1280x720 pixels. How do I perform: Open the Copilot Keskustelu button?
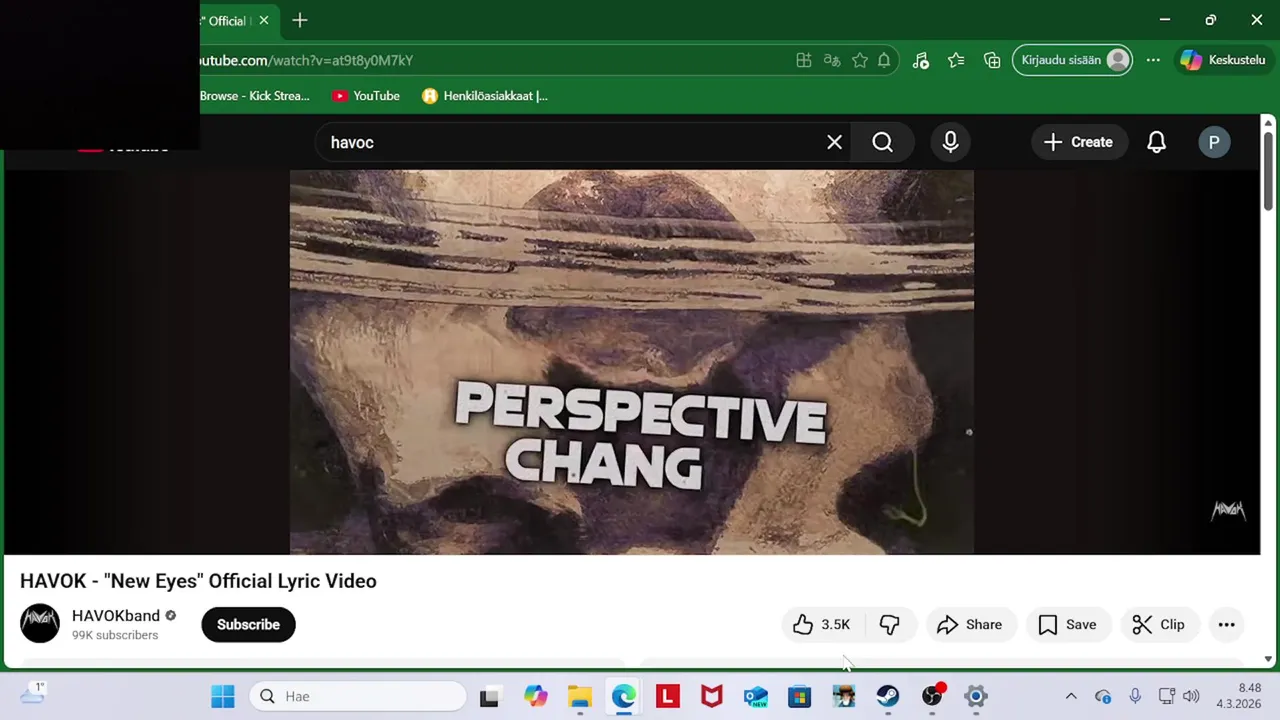point(1223,60)
